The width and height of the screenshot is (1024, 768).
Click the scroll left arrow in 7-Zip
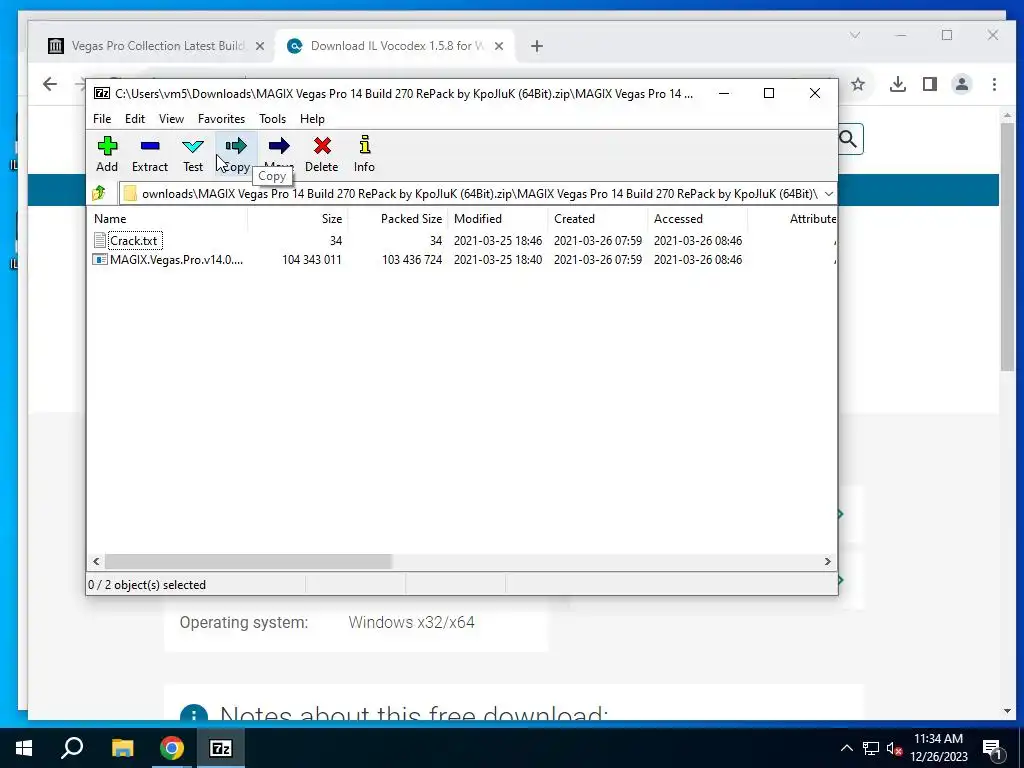[x=97, y=562]
